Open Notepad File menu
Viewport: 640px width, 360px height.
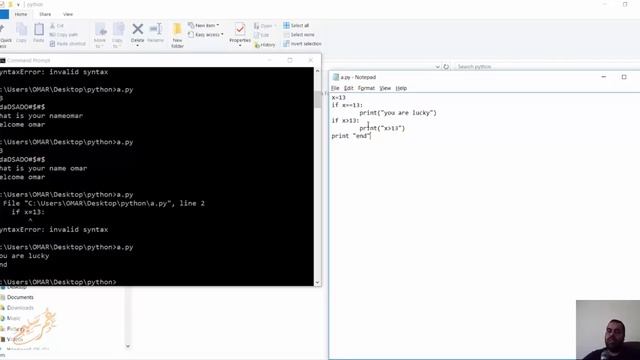tap(335, 88)
